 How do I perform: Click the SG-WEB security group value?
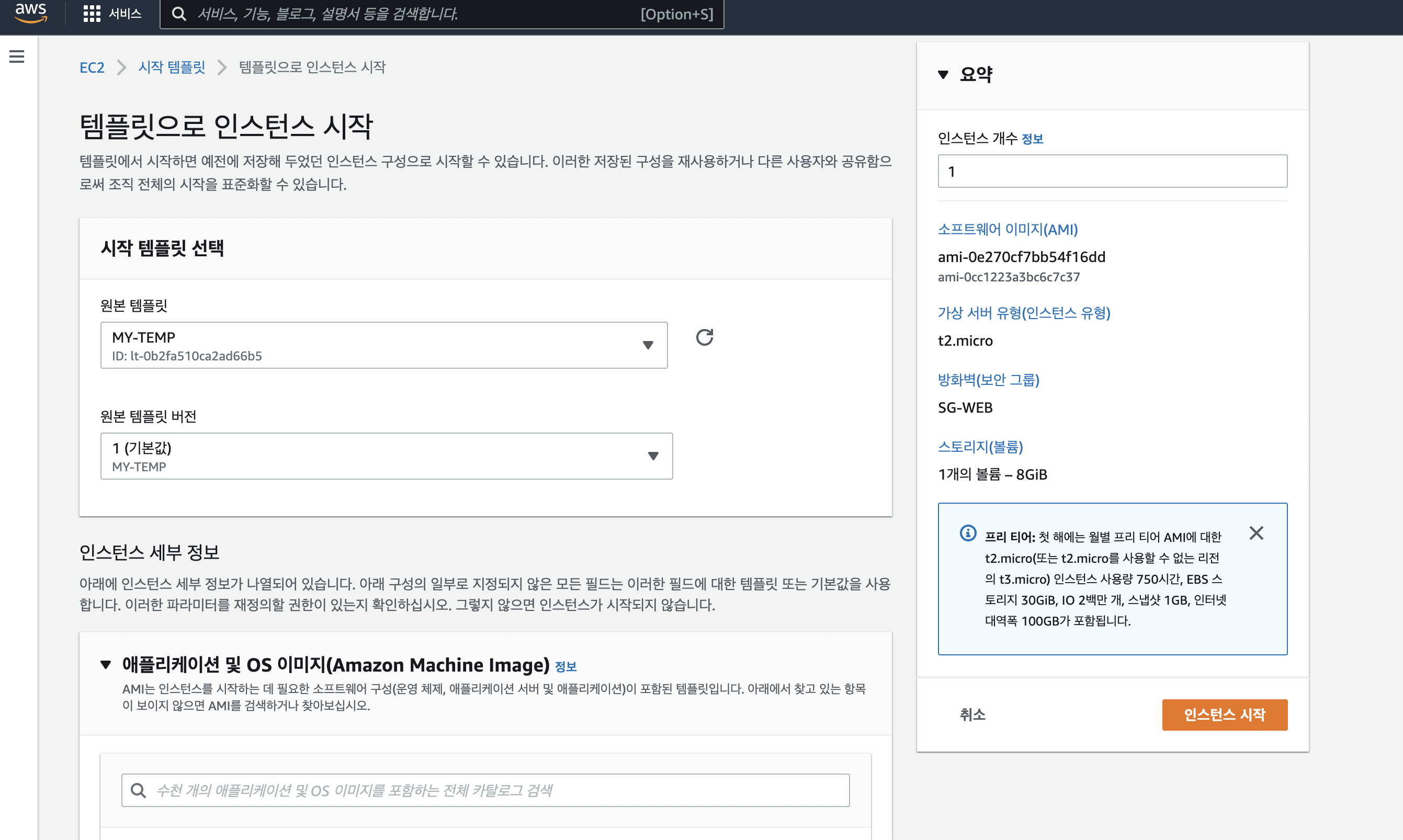pos(965,407)
